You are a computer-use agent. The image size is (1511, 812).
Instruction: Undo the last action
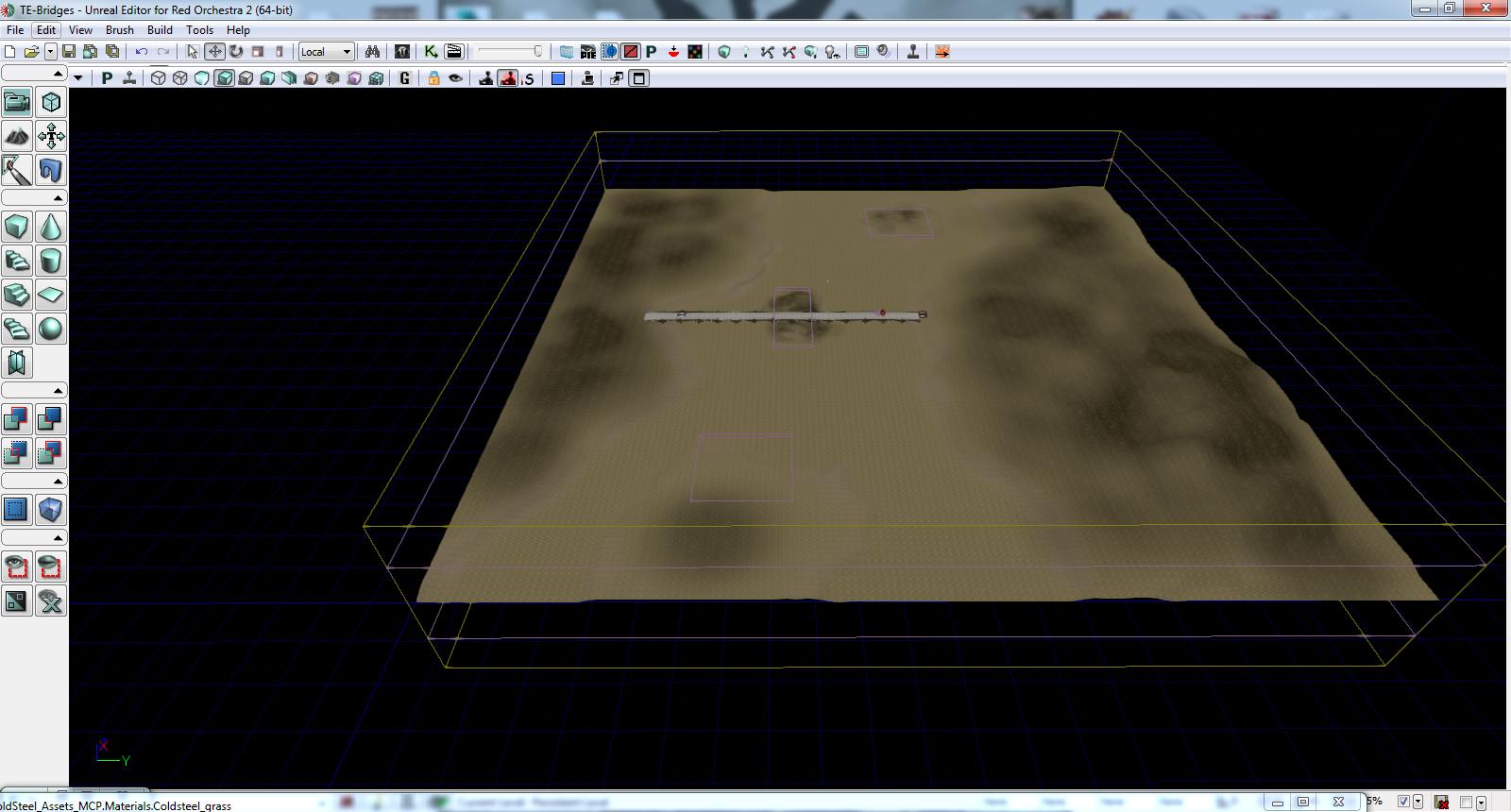142,52
